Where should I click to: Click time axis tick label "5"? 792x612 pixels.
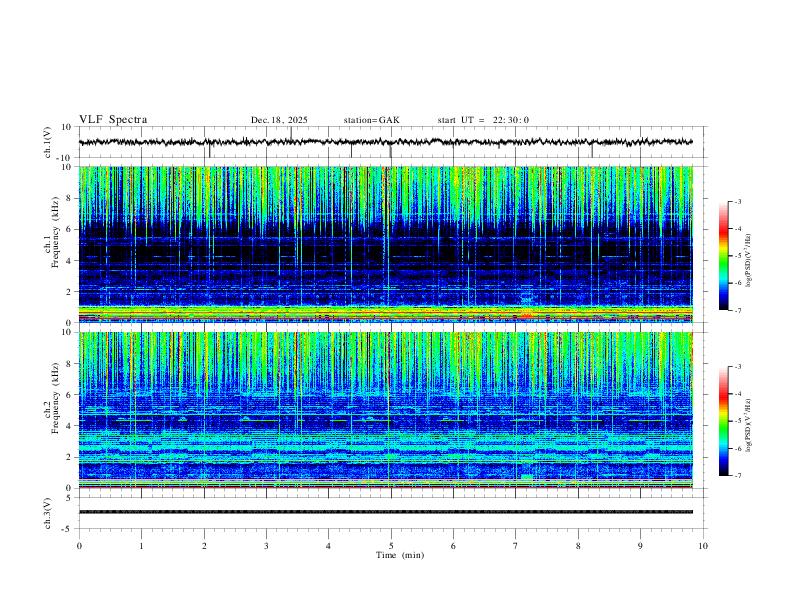click(391, 546)
